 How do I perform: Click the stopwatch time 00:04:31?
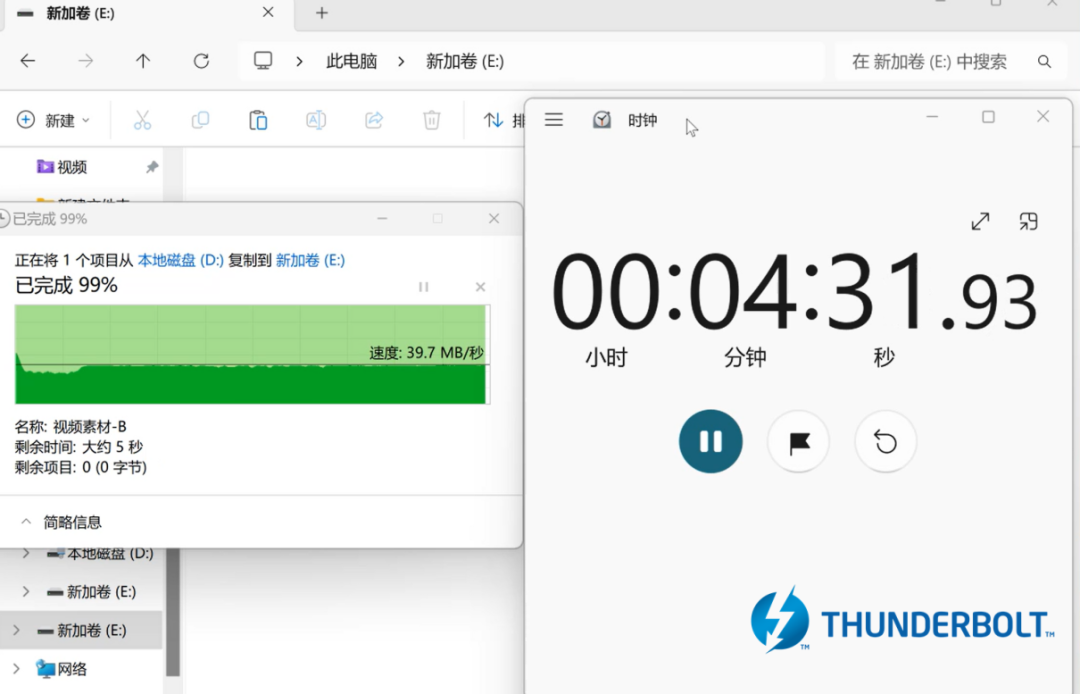(794, 293)
